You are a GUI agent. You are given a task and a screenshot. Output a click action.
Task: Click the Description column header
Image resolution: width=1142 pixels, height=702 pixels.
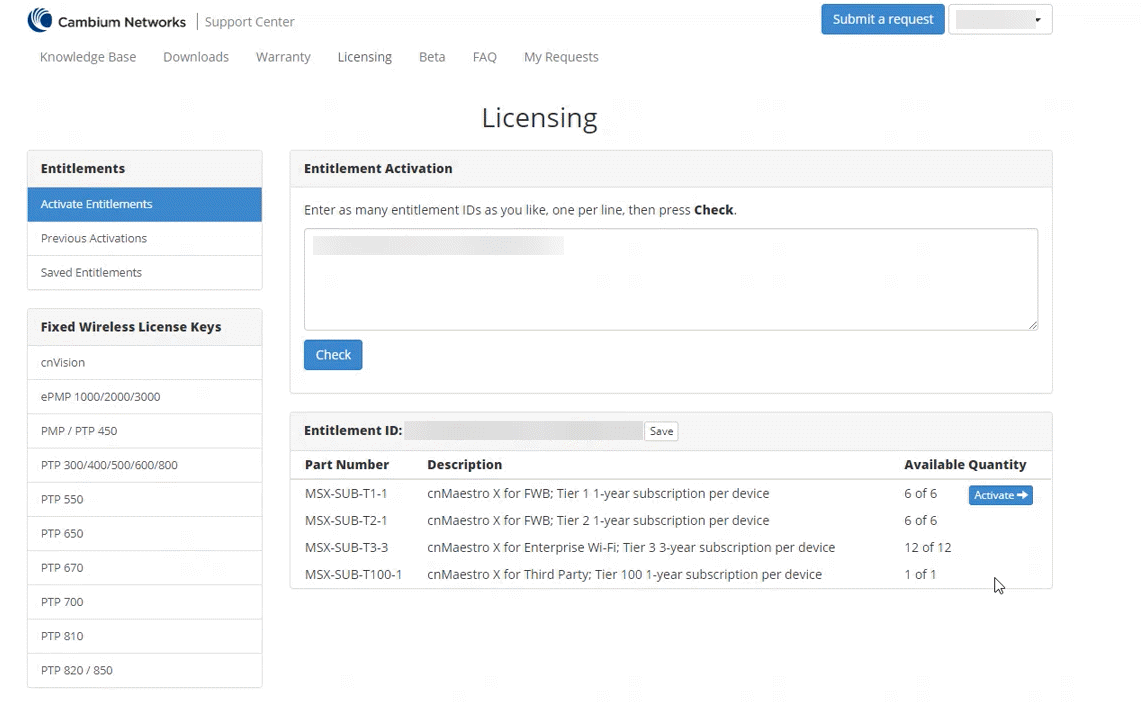point(465,465)
